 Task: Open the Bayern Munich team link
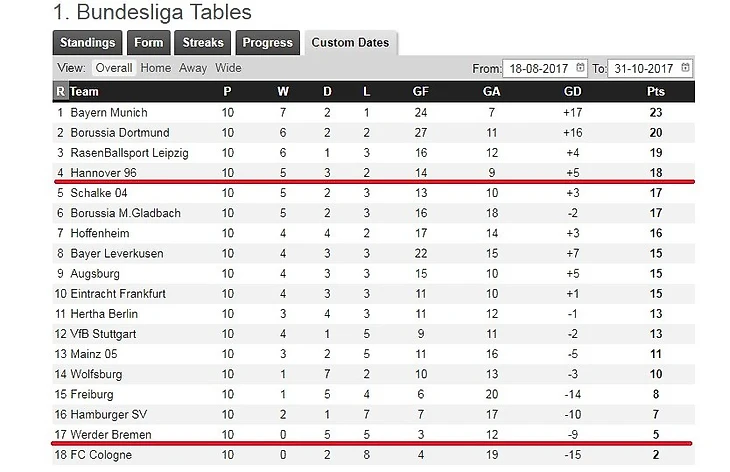click(112, 113)
